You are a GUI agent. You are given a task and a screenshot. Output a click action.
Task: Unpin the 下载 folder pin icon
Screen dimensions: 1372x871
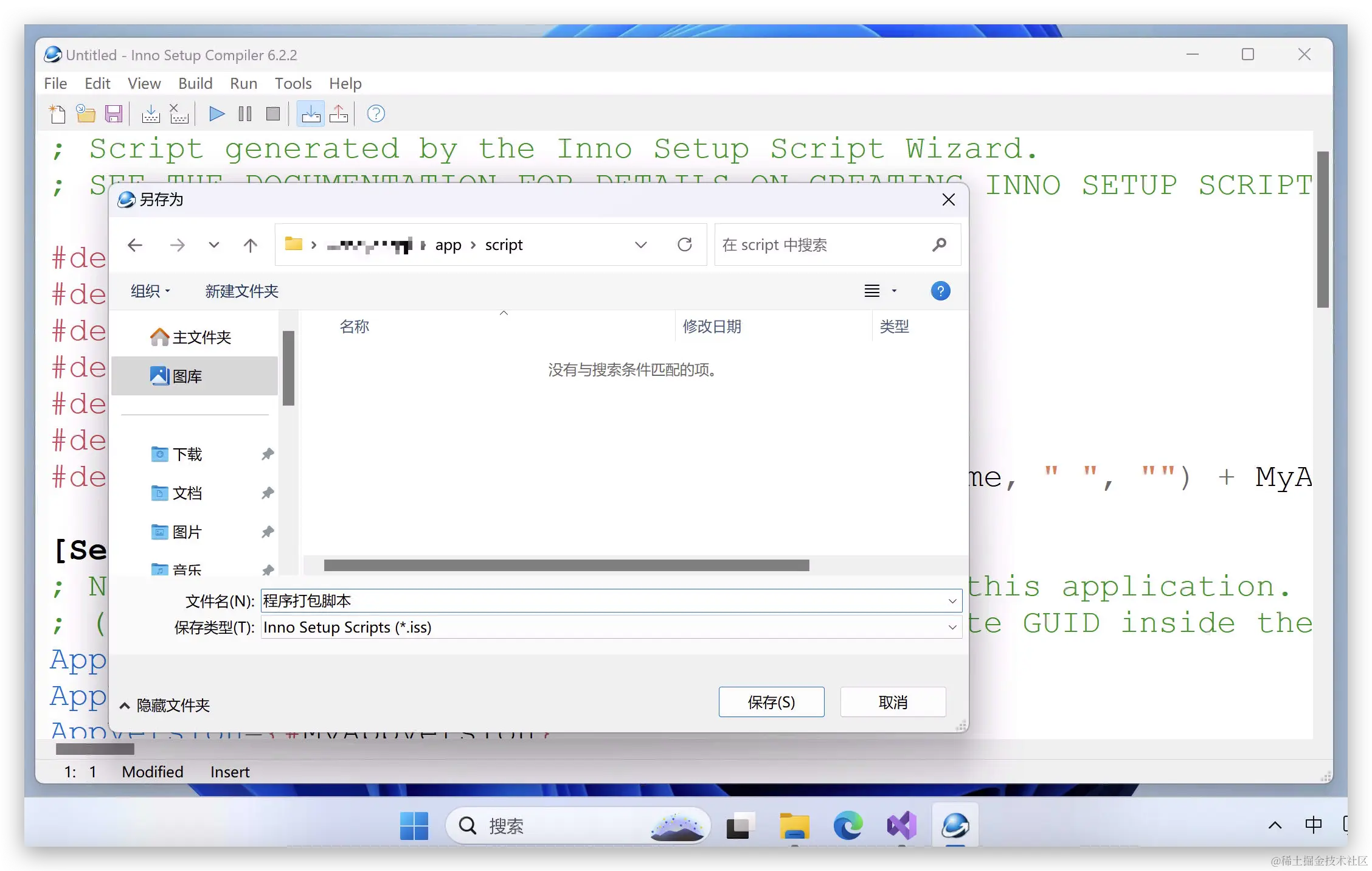coord(267,454)
